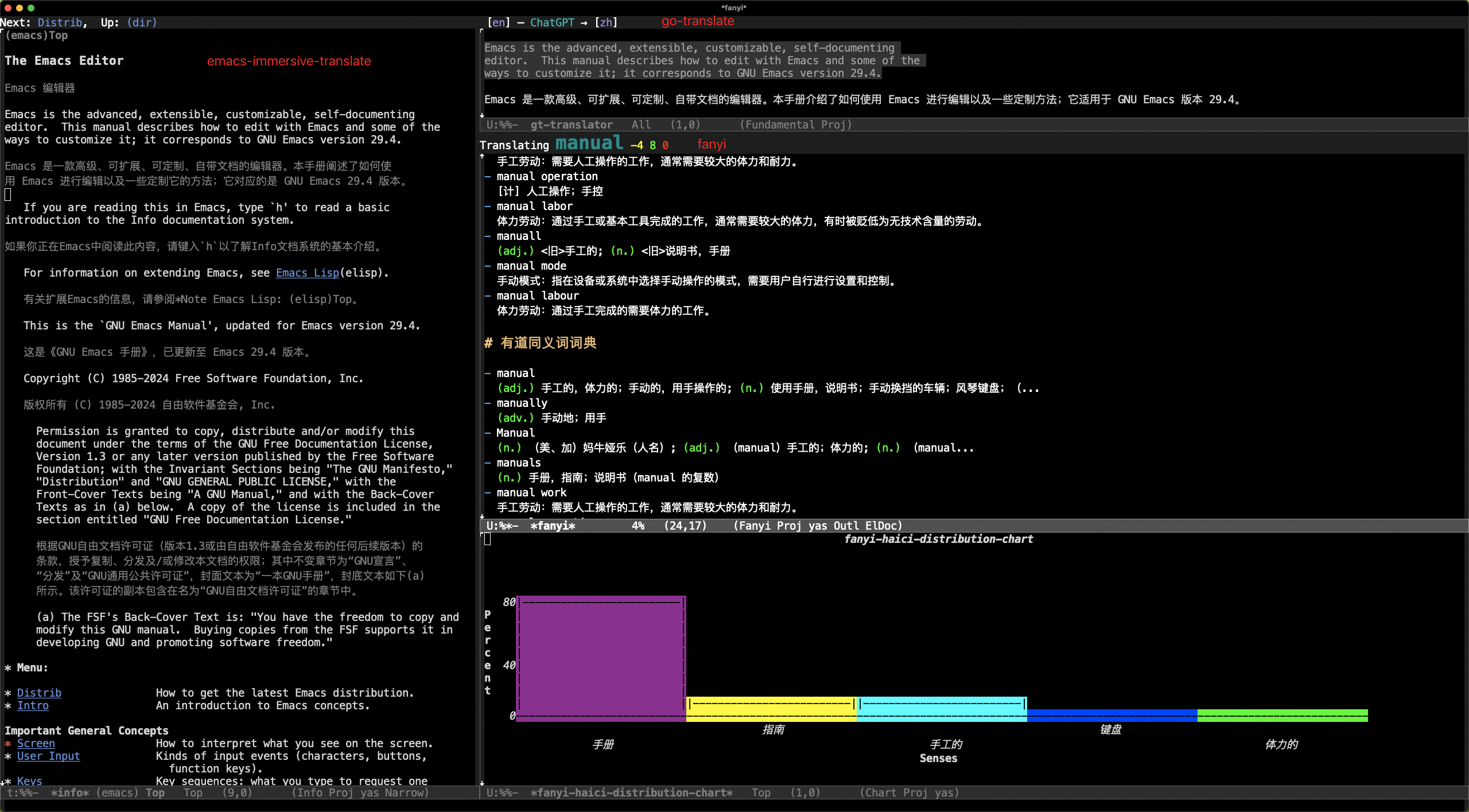This screenshot has height=812, width=1469.
Task: Click the *info* buffer name in mode line
Action: click(70, 792)
